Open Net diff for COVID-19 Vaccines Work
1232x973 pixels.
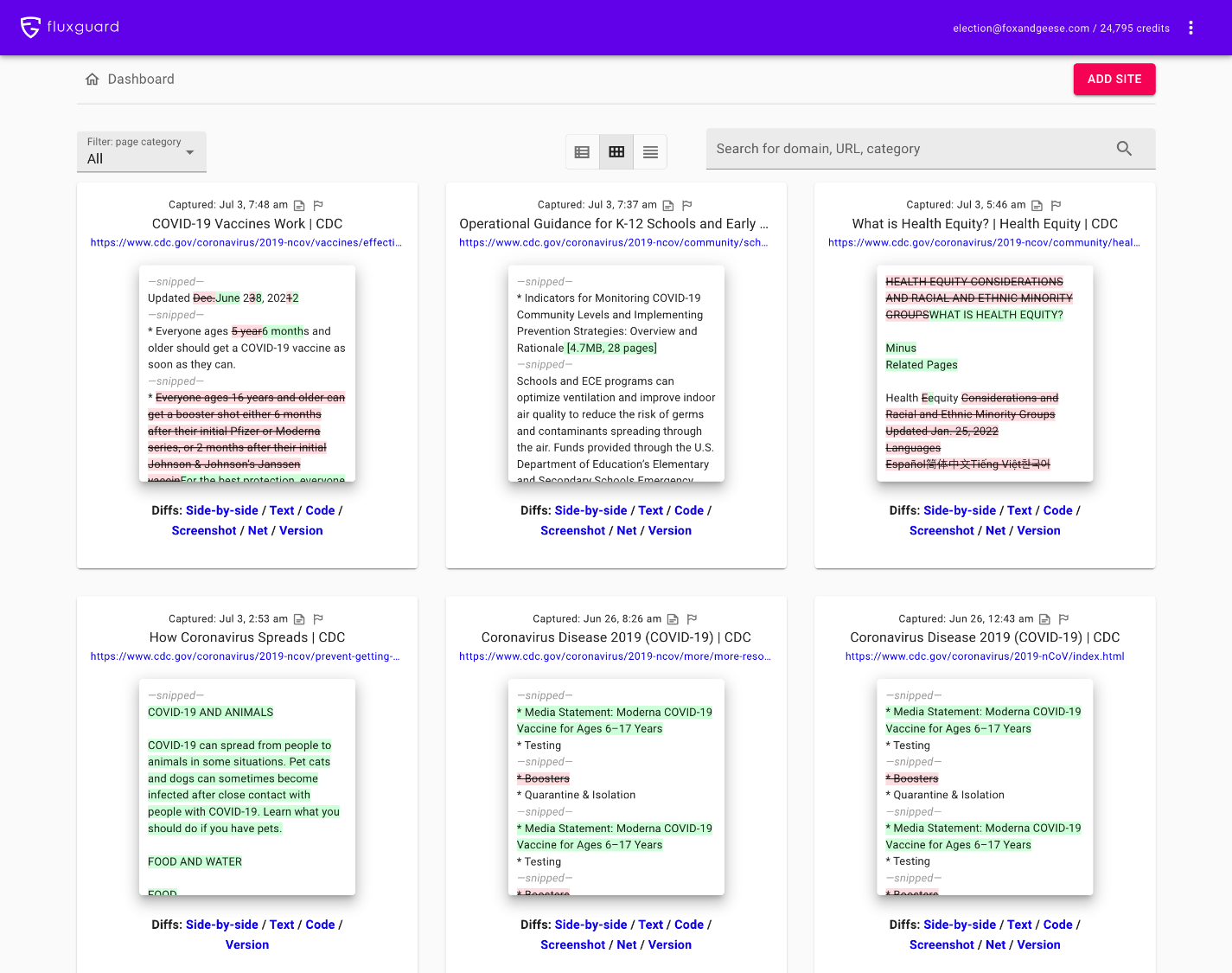coord(258,531)
